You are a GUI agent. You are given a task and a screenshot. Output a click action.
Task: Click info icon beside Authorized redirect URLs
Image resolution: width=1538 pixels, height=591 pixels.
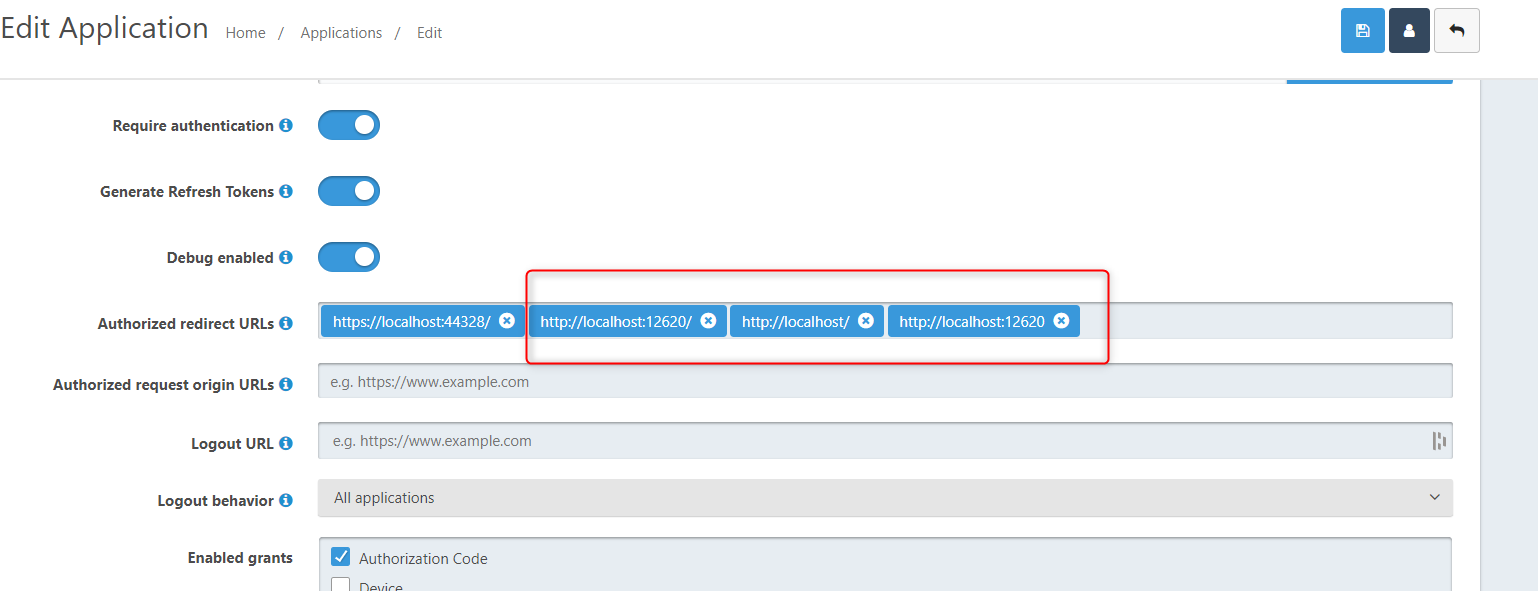pyautogui.click(x=286, y=324)
